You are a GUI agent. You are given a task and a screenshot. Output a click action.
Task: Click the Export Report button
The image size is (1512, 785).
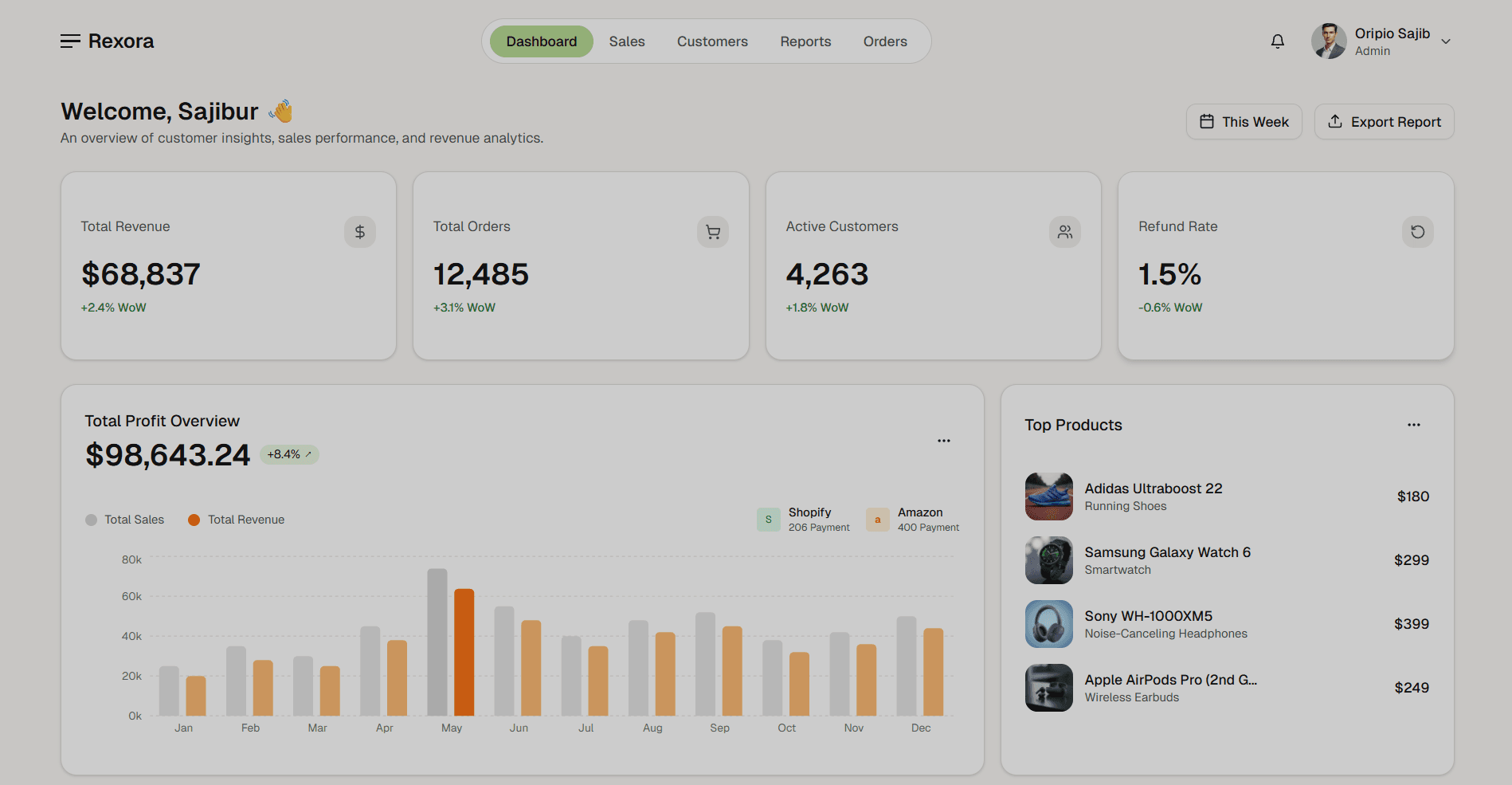pos(1384,121)
